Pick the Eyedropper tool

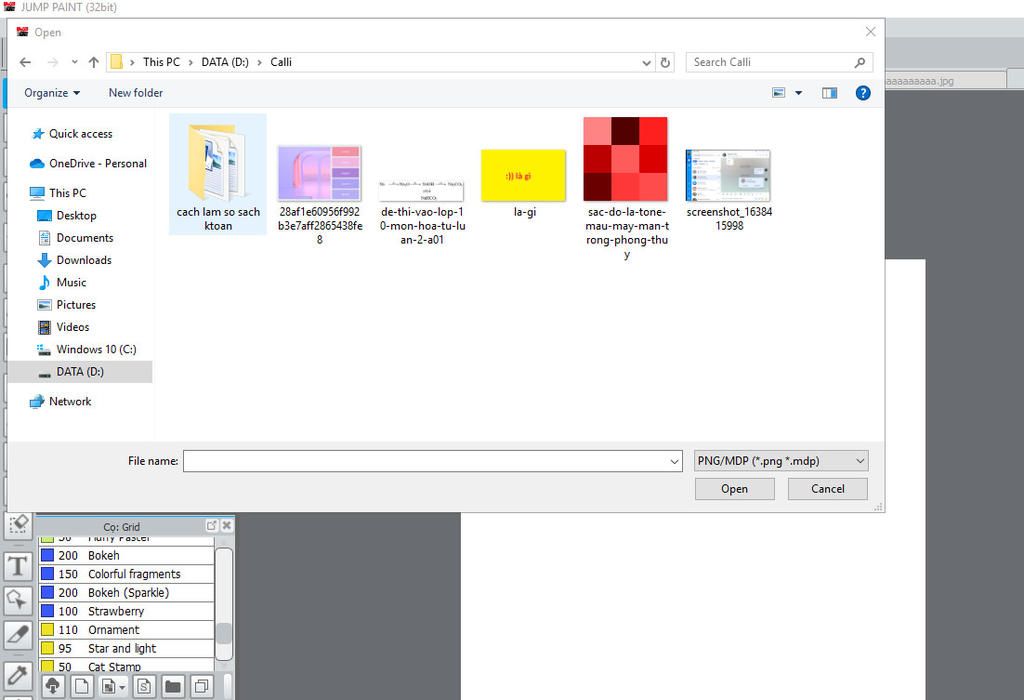[17, 676]
